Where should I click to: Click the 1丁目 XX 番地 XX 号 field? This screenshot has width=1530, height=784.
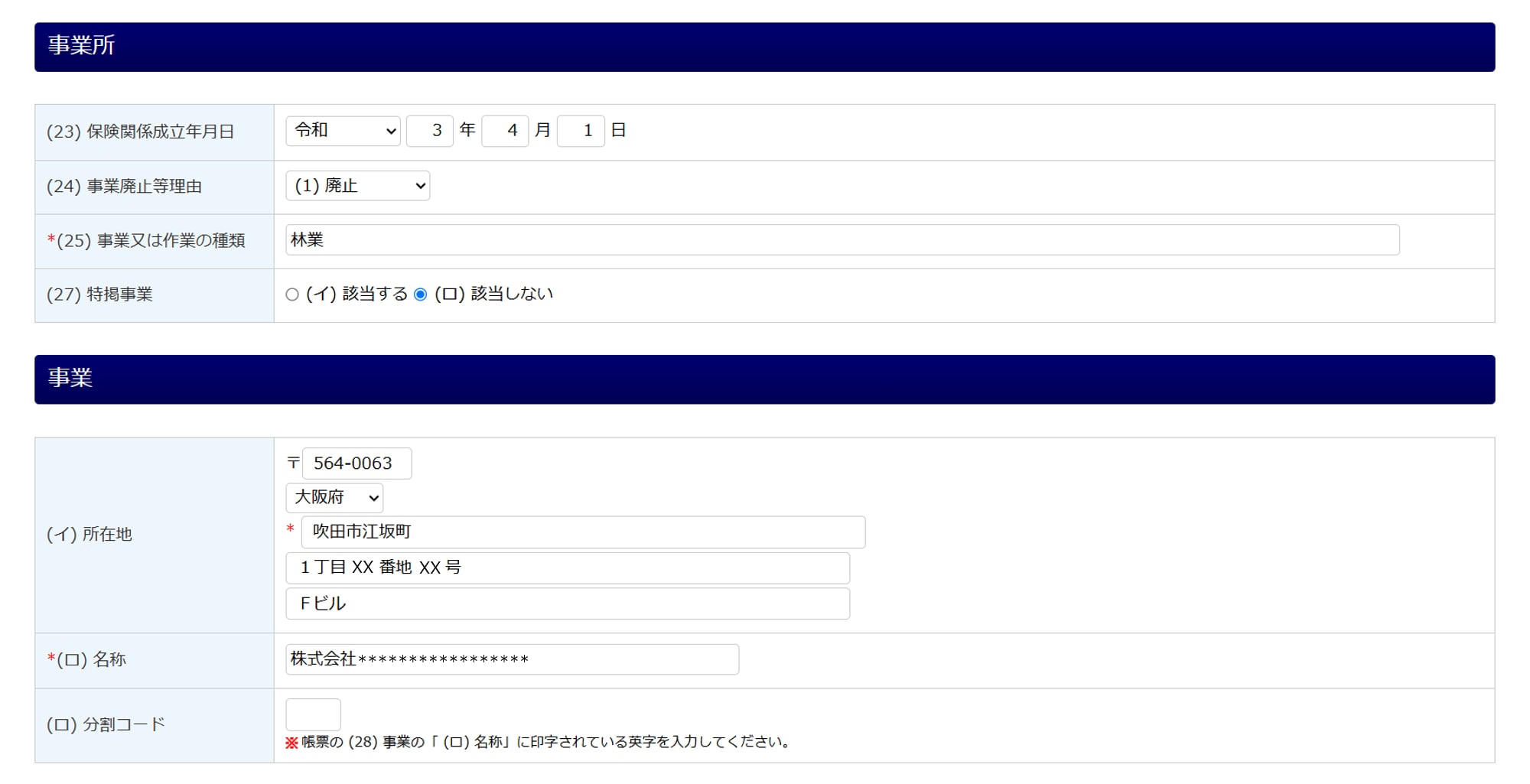coord(568,568)
